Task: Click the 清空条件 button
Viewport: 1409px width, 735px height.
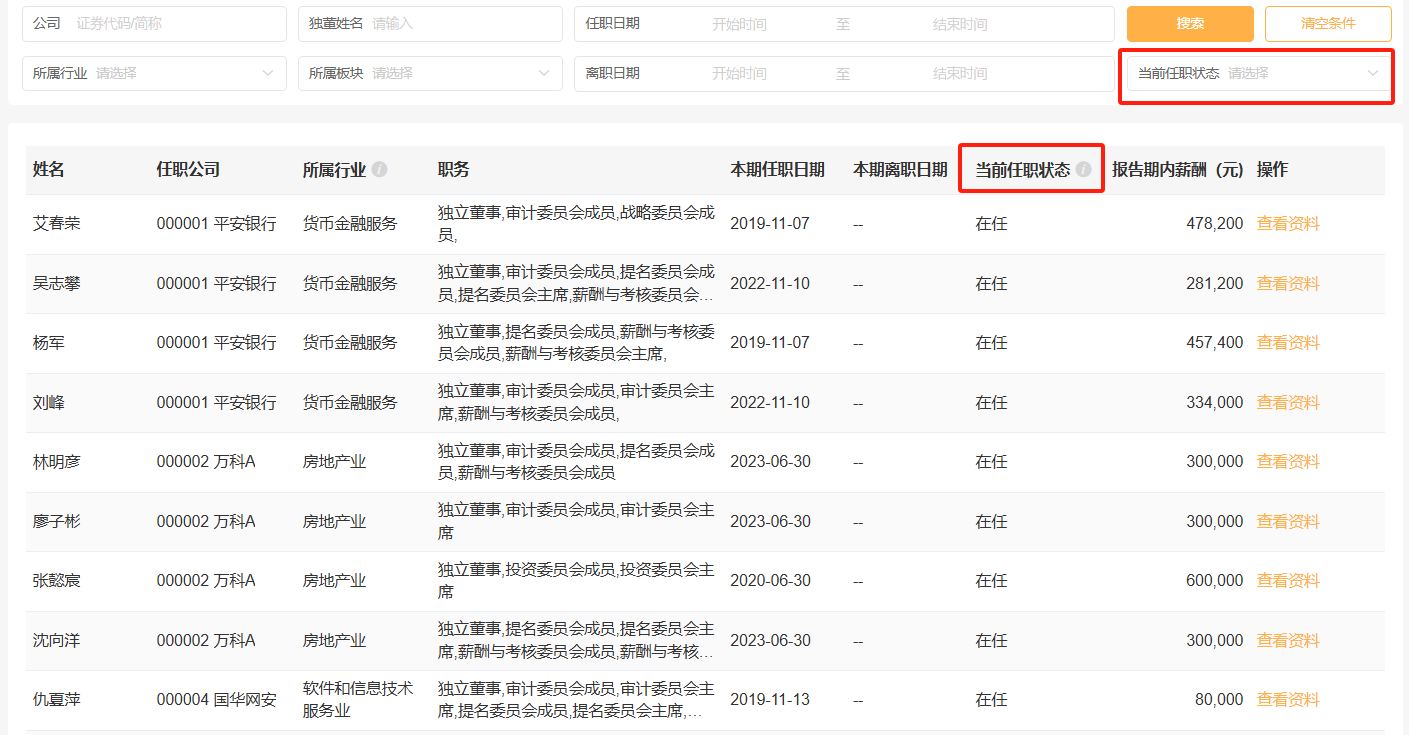Action: coord(1328,24)
